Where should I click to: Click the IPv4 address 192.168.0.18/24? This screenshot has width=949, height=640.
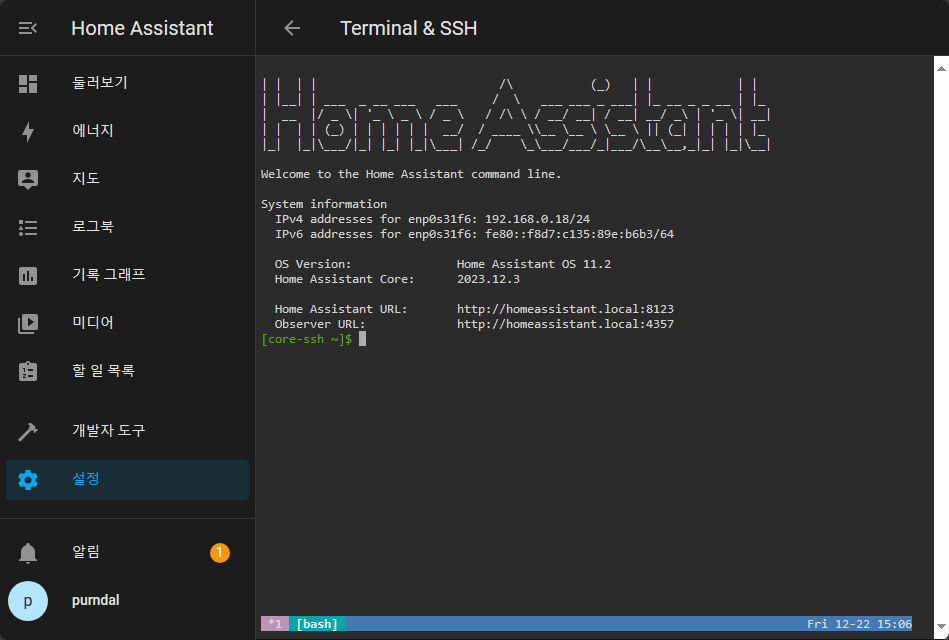click(537, 219)
